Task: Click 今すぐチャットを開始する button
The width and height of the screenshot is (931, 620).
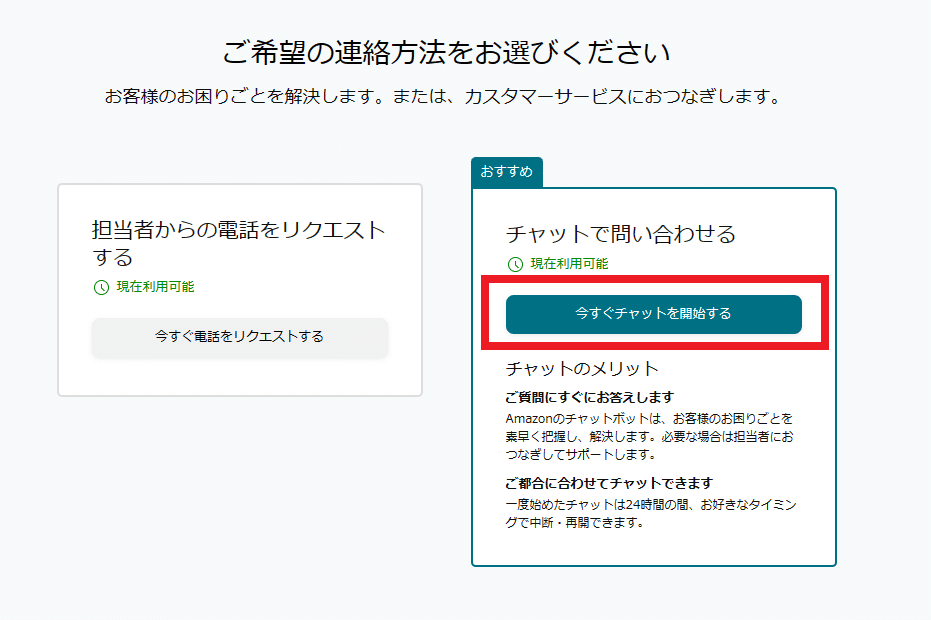Action: coord(654,314)
